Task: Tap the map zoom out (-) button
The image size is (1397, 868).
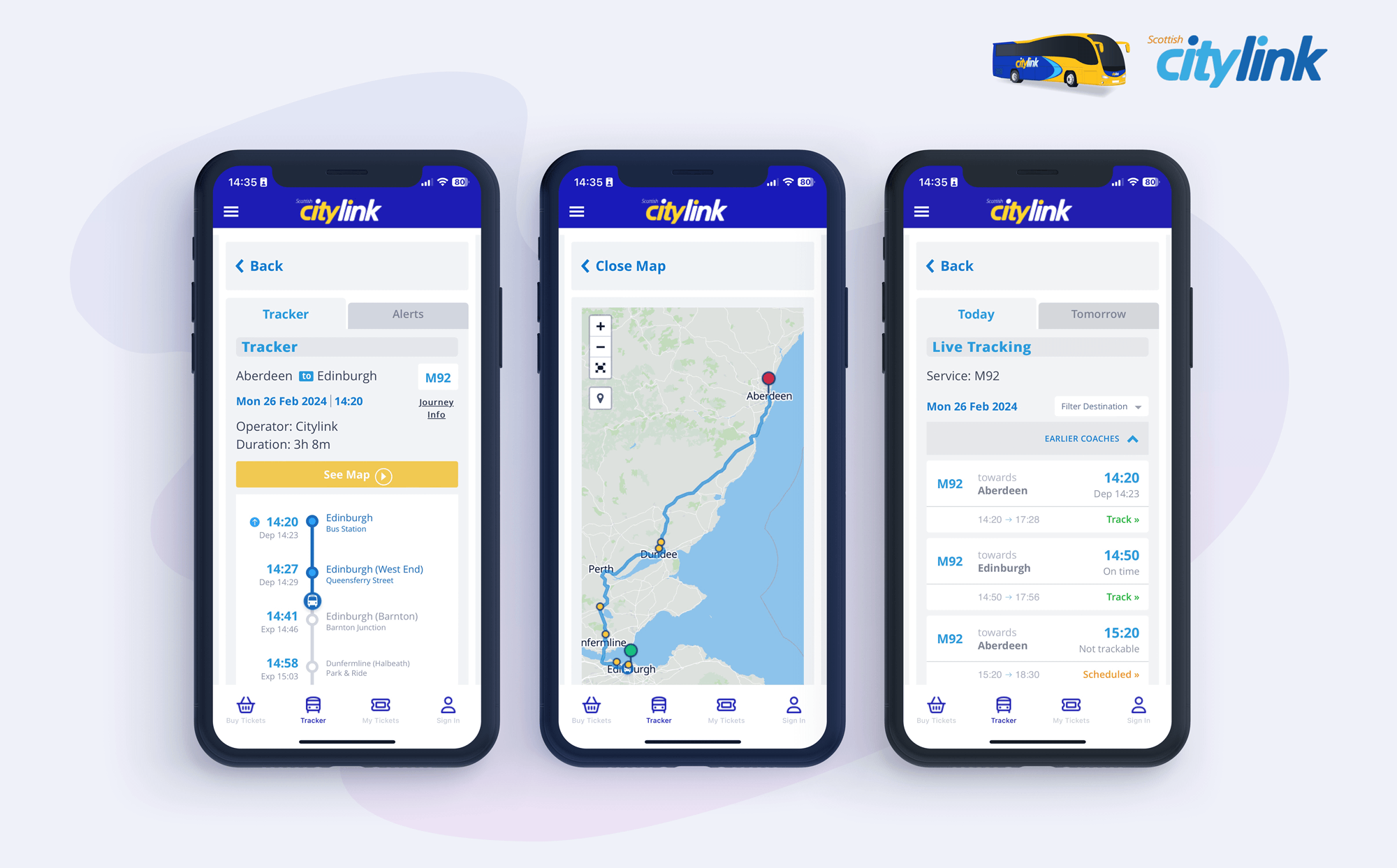Action: point(601,348)
